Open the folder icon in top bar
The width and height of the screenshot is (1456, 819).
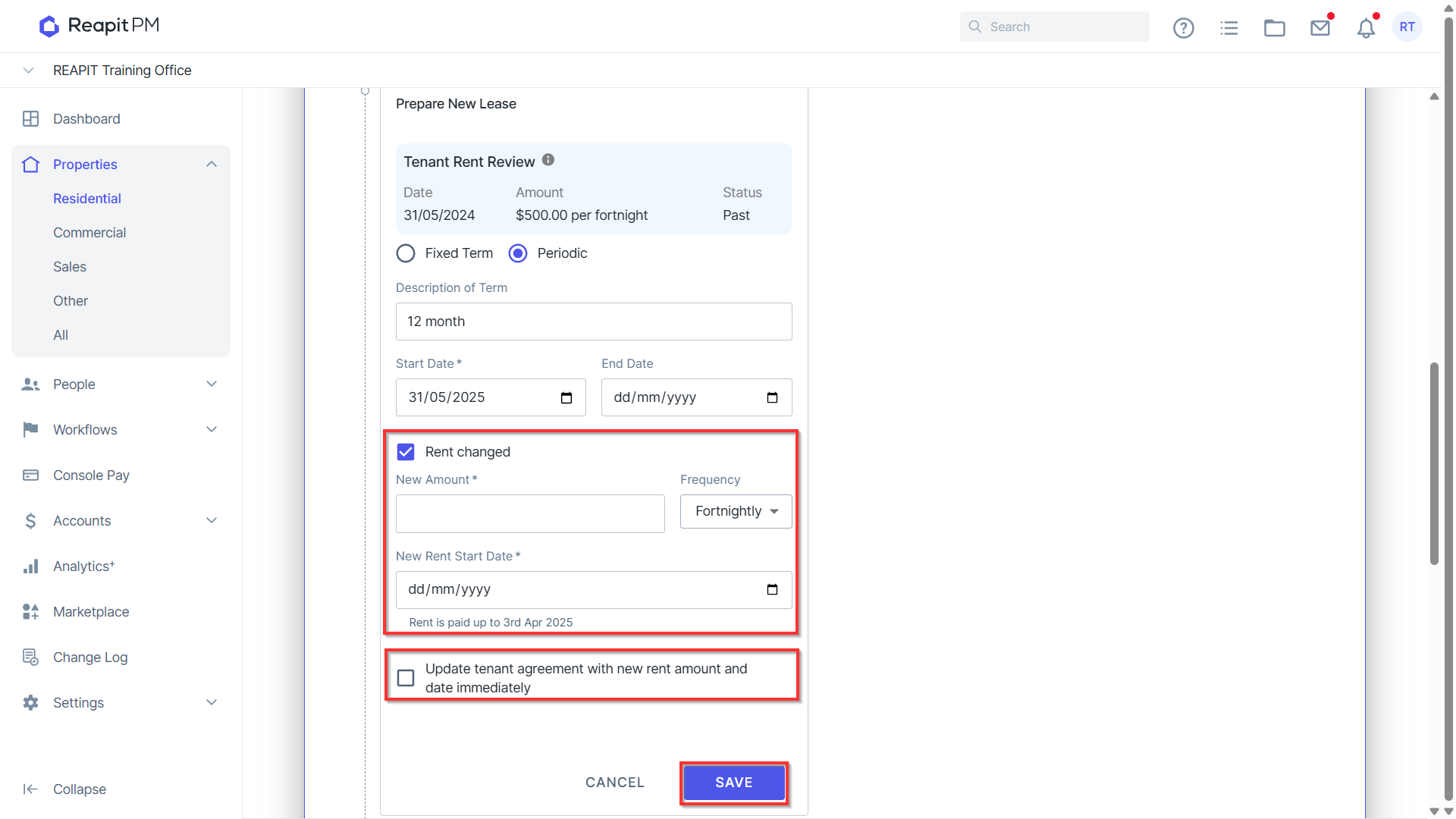pos(1274,28)
